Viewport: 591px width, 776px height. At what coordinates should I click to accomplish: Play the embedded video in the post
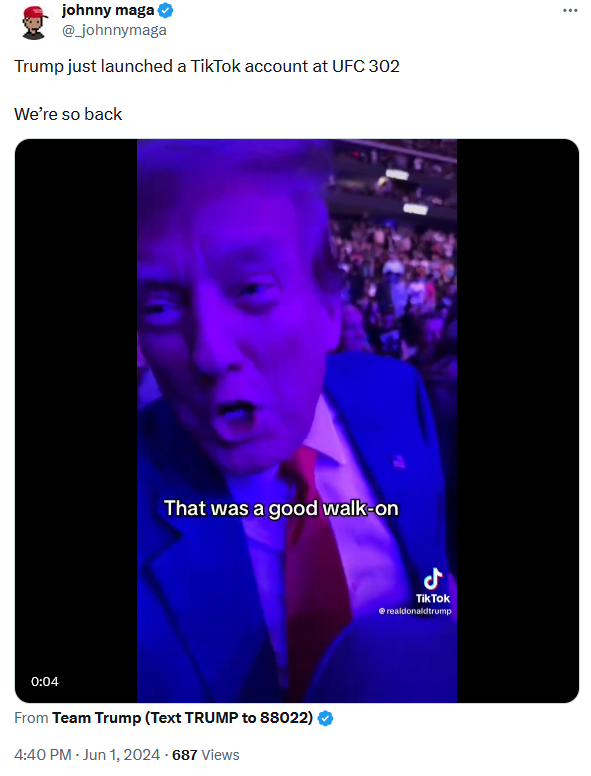pyautogui.click(x=296, y=421)
